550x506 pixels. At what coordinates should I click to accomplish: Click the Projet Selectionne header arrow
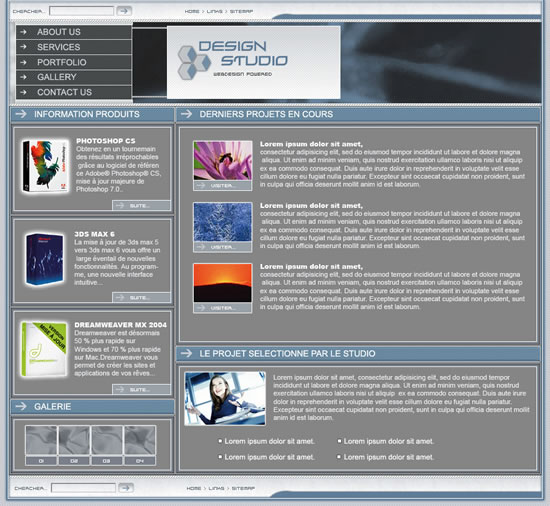coord(187,353)
